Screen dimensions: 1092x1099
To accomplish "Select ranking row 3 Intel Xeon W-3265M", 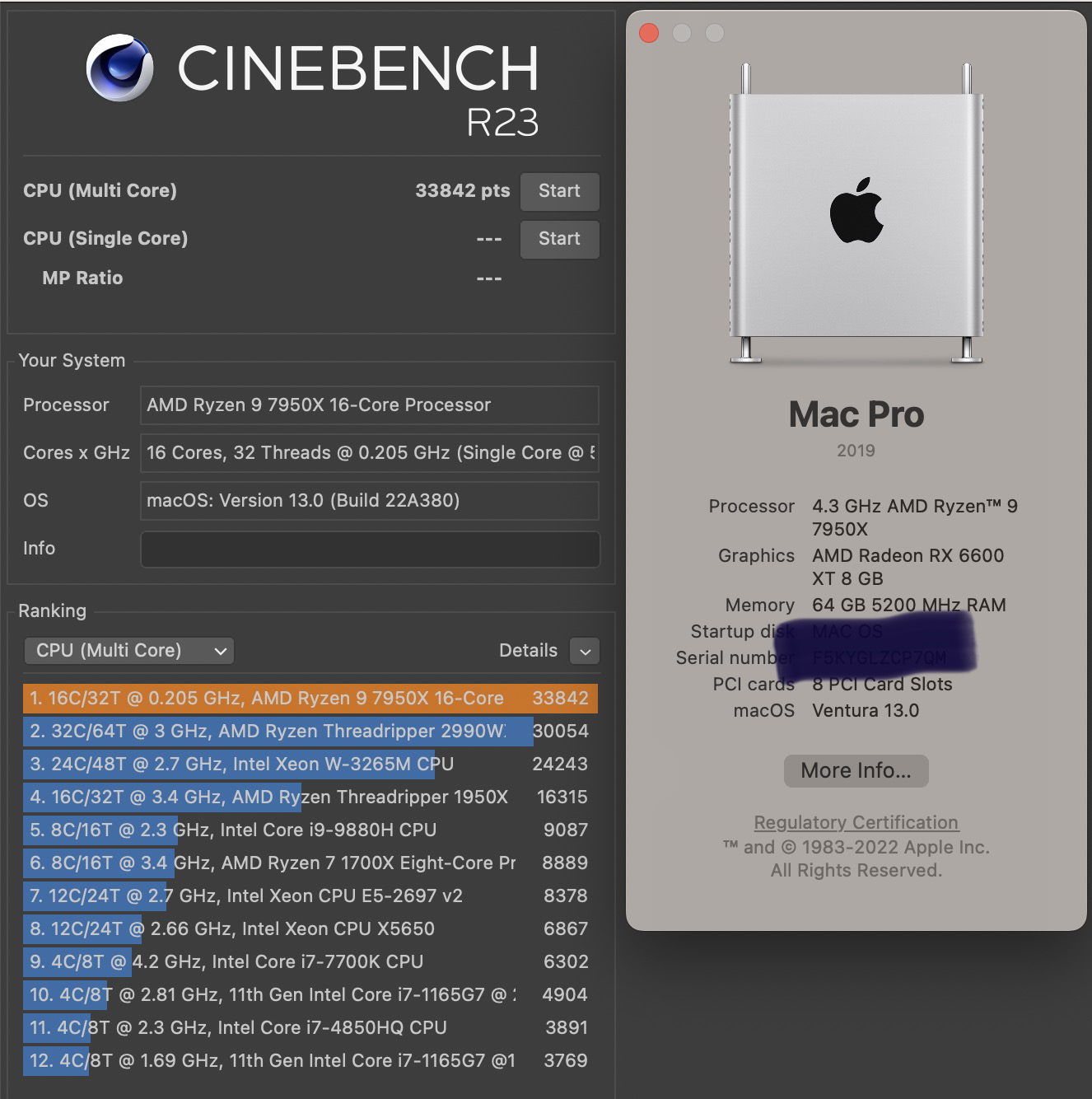I will 310,765.
